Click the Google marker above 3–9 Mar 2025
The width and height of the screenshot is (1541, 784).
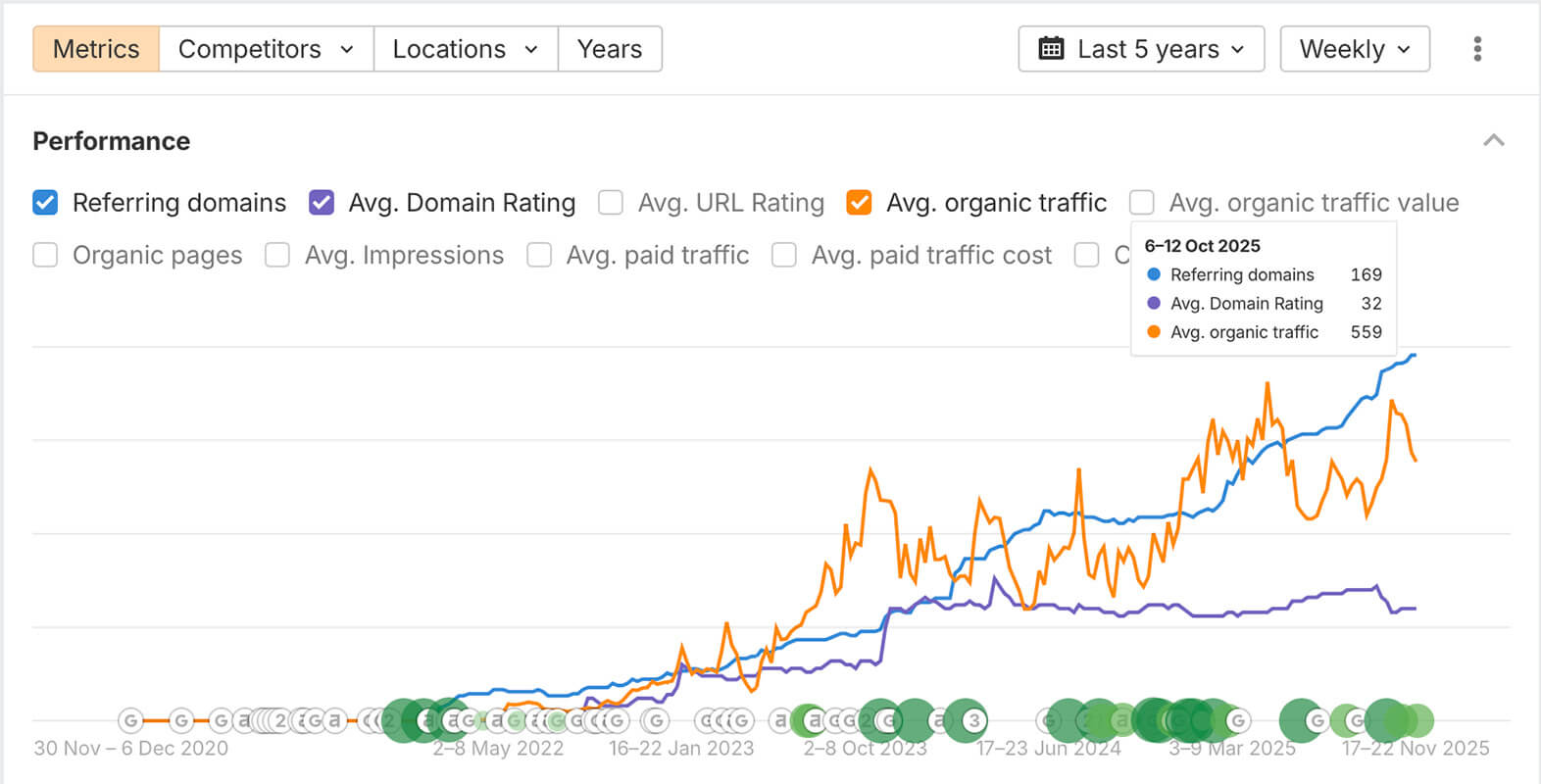pos(1238,721)
